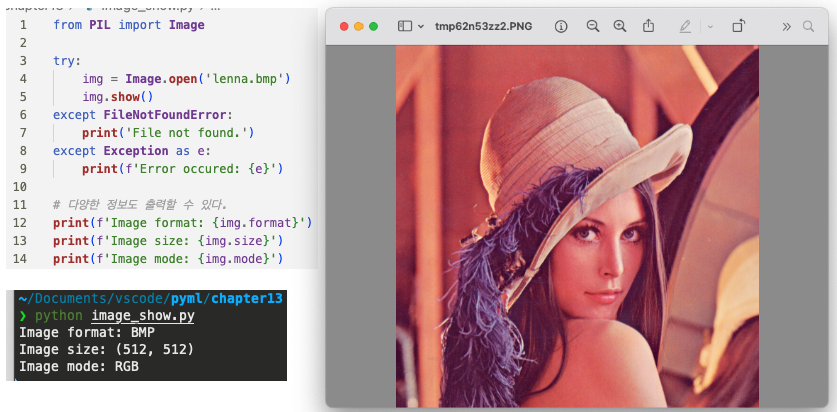Viewport: 837px width, 412px height.
Task: Open search with the magnifying glass
Action: 813,26
